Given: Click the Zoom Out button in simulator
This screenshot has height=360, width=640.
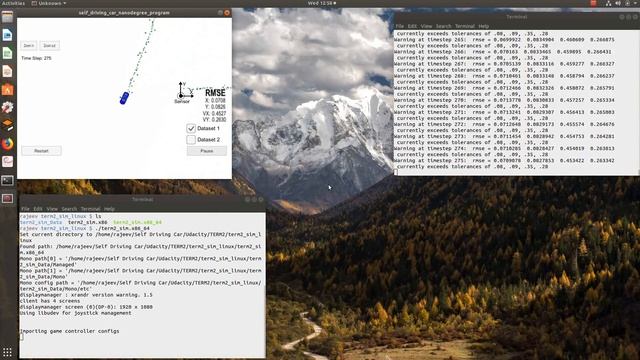Looking at the screenshot, I should point(49,46).
